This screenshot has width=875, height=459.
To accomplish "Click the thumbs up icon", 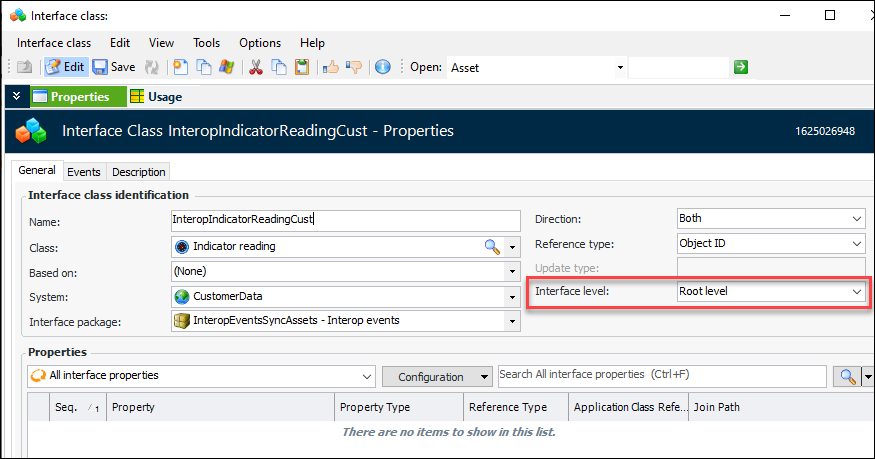I will pyautogui.click(x=331, y=67).
